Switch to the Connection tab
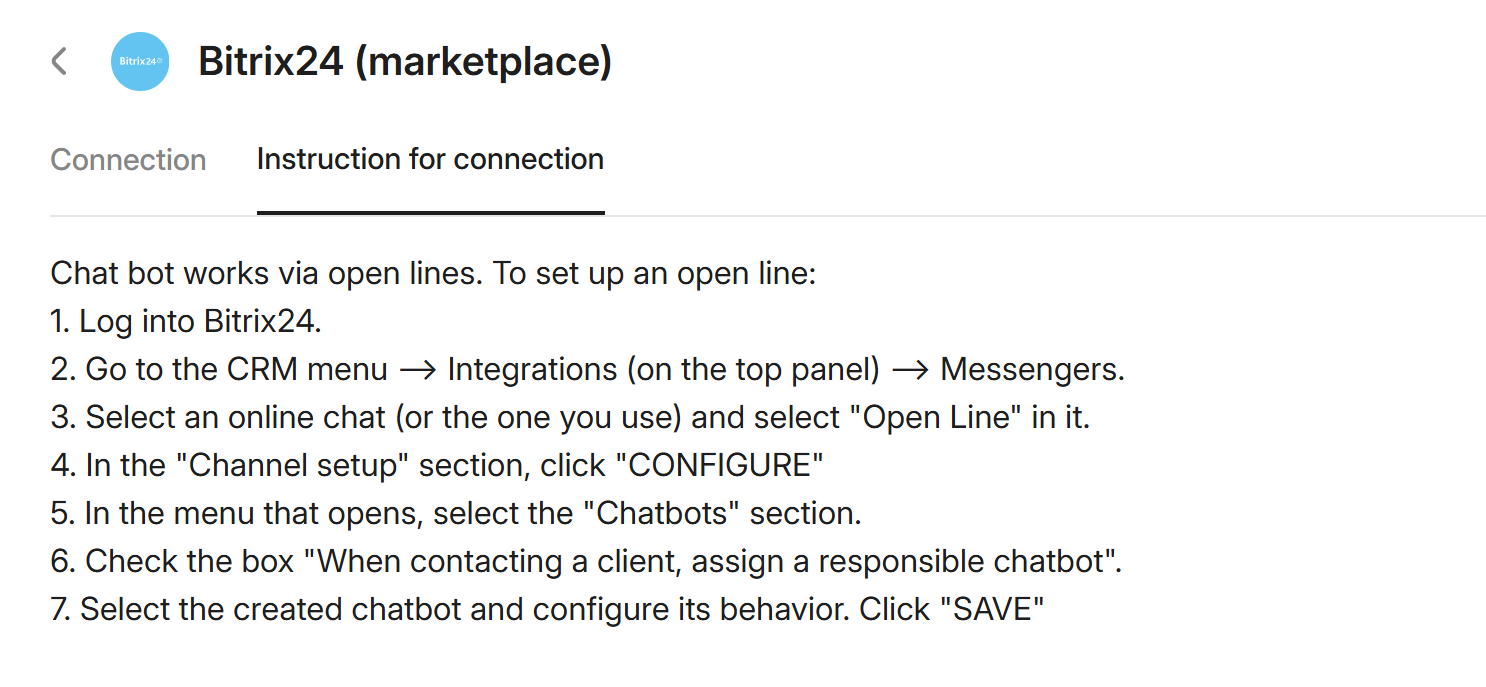The width and height of the screenshot is (1486, 687). tap(128, 160)
